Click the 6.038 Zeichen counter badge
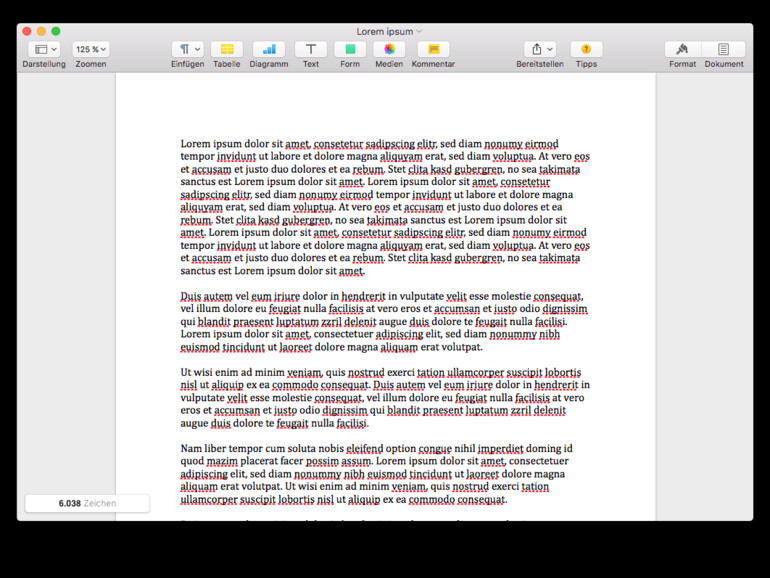This screenshot has height=578, width=770. pos(87,503)
